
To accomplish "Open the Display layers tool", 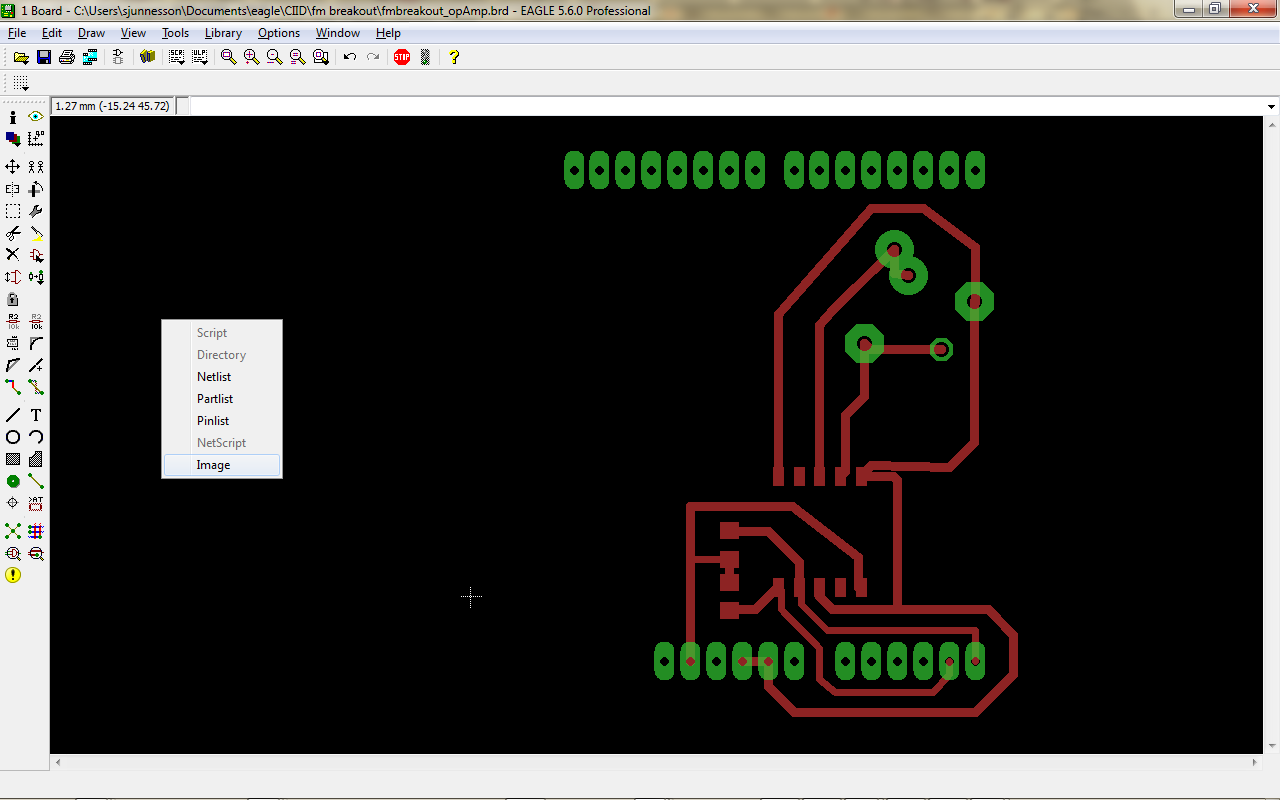I will coord(13,139).
